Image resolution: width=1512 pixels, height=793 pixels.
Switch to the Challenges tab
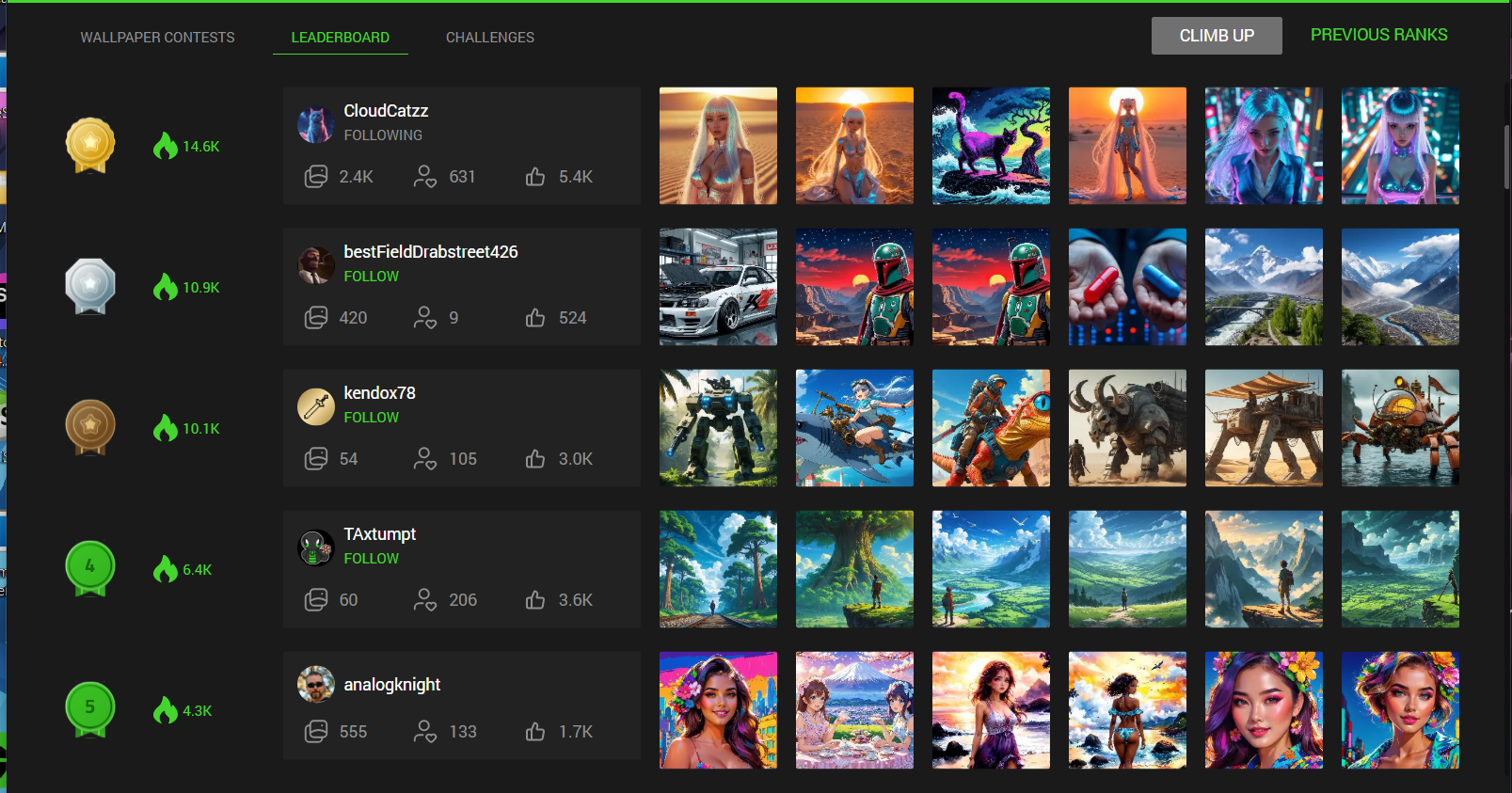point(490,38)
